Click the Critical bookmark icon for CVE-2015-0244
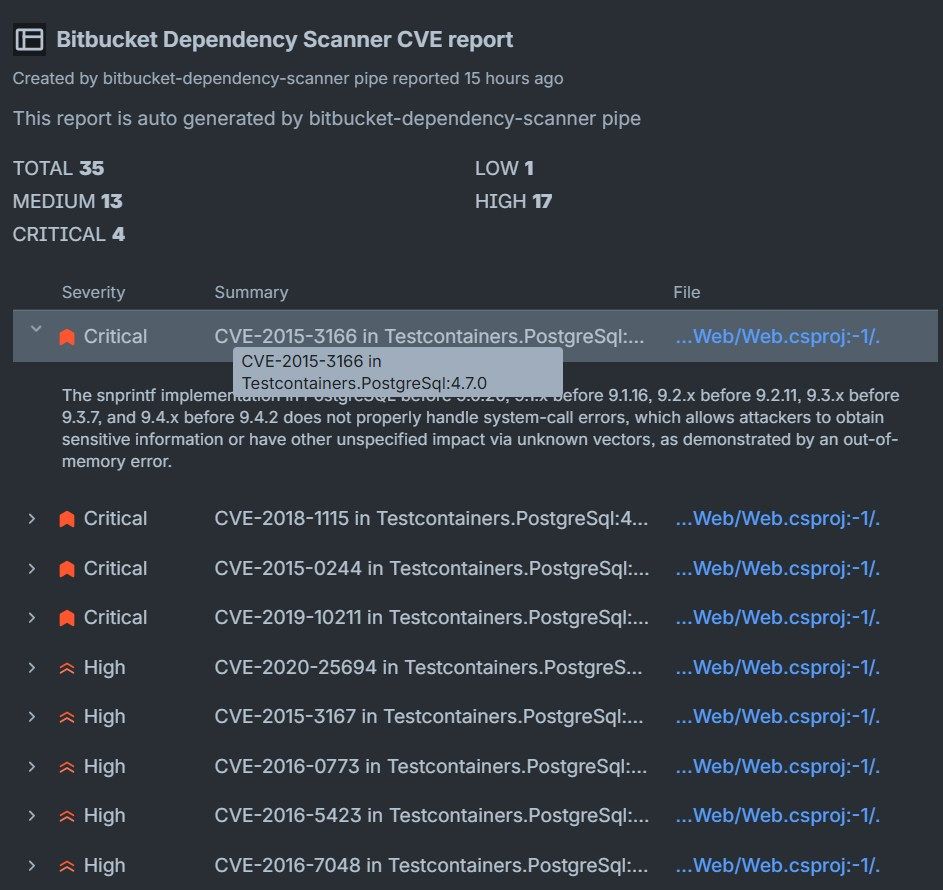This screenshot has height=890, width=943. 67,569
